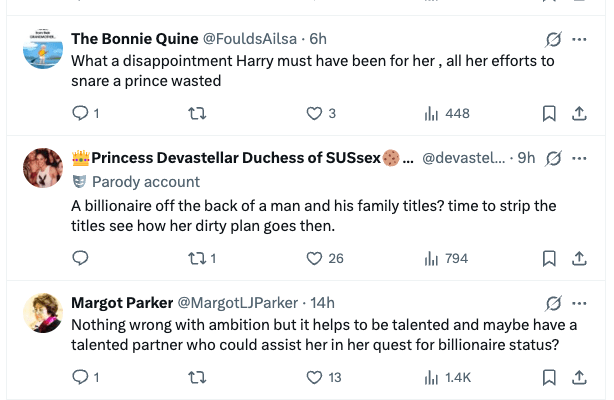
Task: Open more options on Margot Parker's tweet
Action: tap(580, 303)
